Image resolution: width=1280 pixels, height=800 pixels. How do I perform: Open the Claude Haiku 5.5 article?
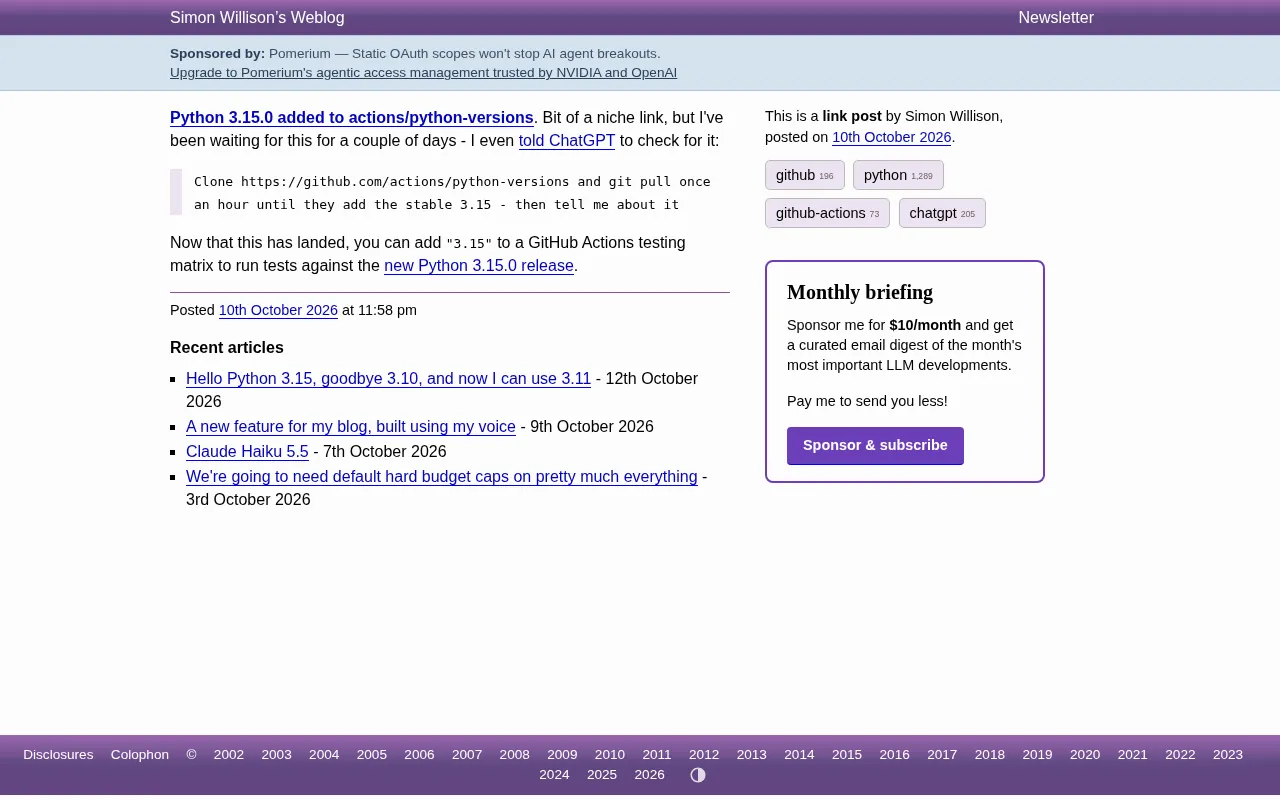click(247, 452)
